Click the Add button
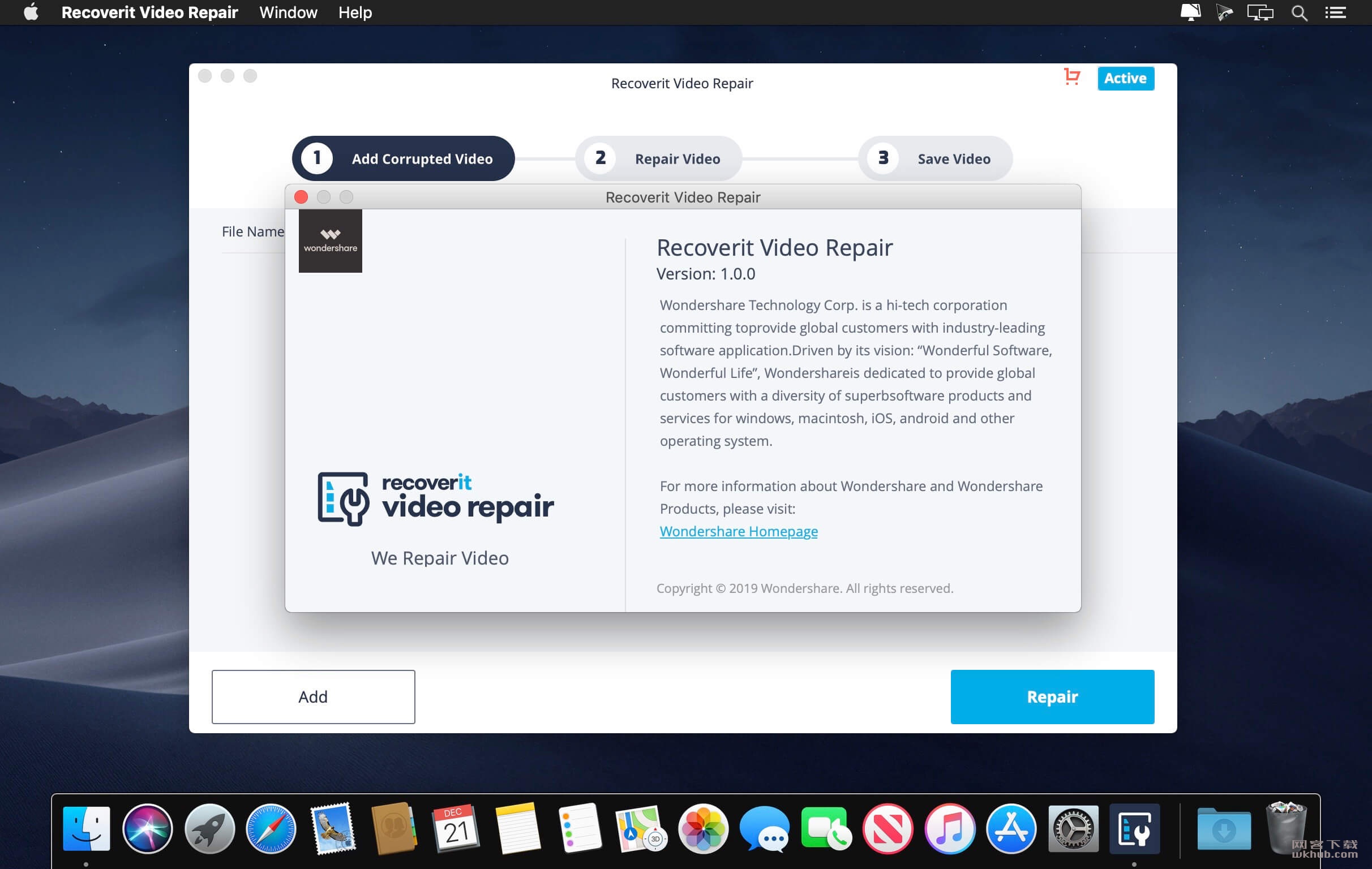The height and width of the screenshot is (869, 1372). click(x=313, y=696)
